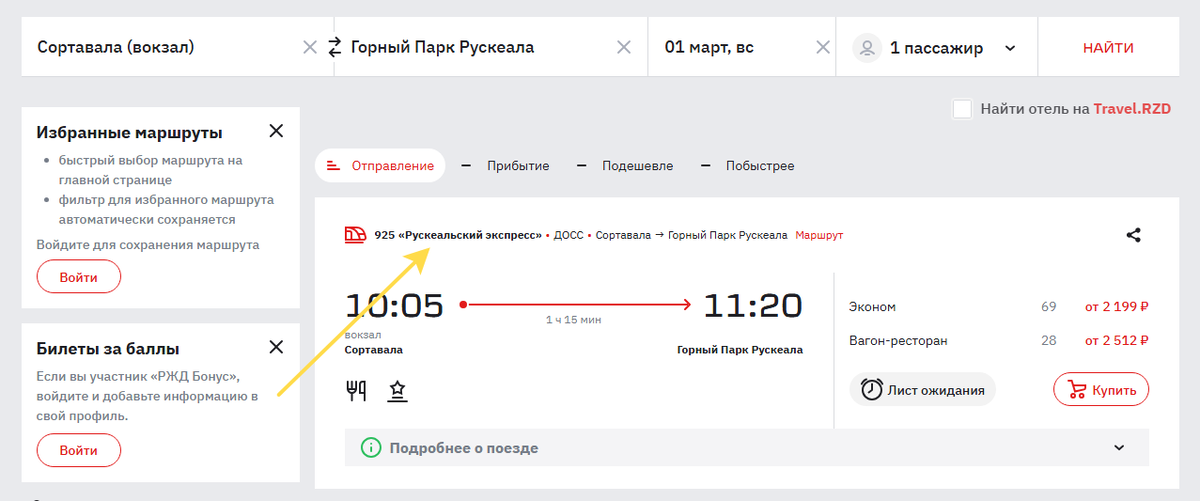This screenshot has width=1200, height=501.
Task: Open the Маршрут link
Action: click(x=820, y=235)
